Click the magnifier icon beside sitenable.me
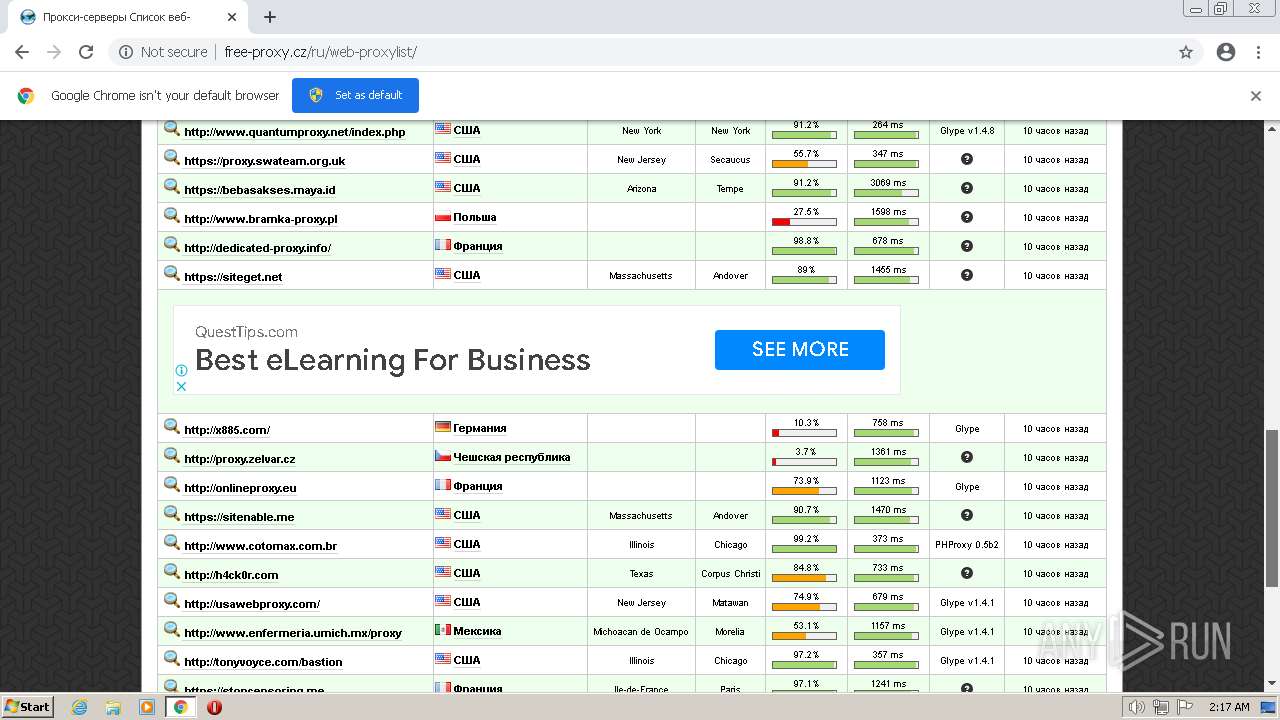Image resolution: width=1280 pixels, height=720 pixels. tap(172, 514)
